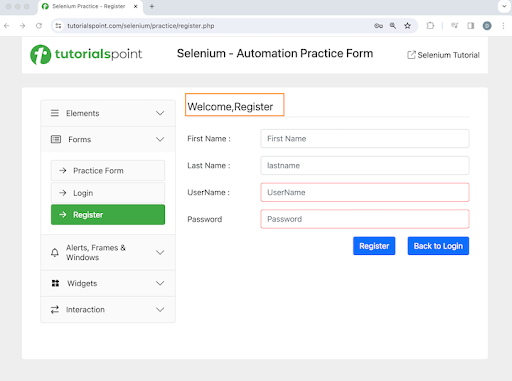Click the Elements hamburger icon
This screenshot has height=381, width=512.
pos(55,113)
